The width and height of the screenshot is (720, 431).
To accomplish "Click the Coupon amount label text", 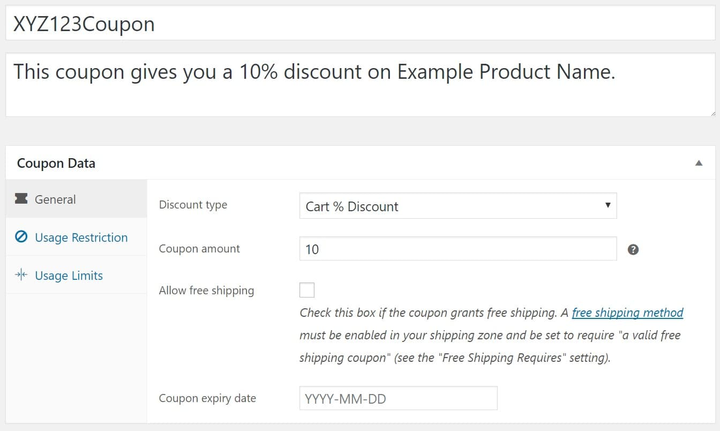I will 199,248.
